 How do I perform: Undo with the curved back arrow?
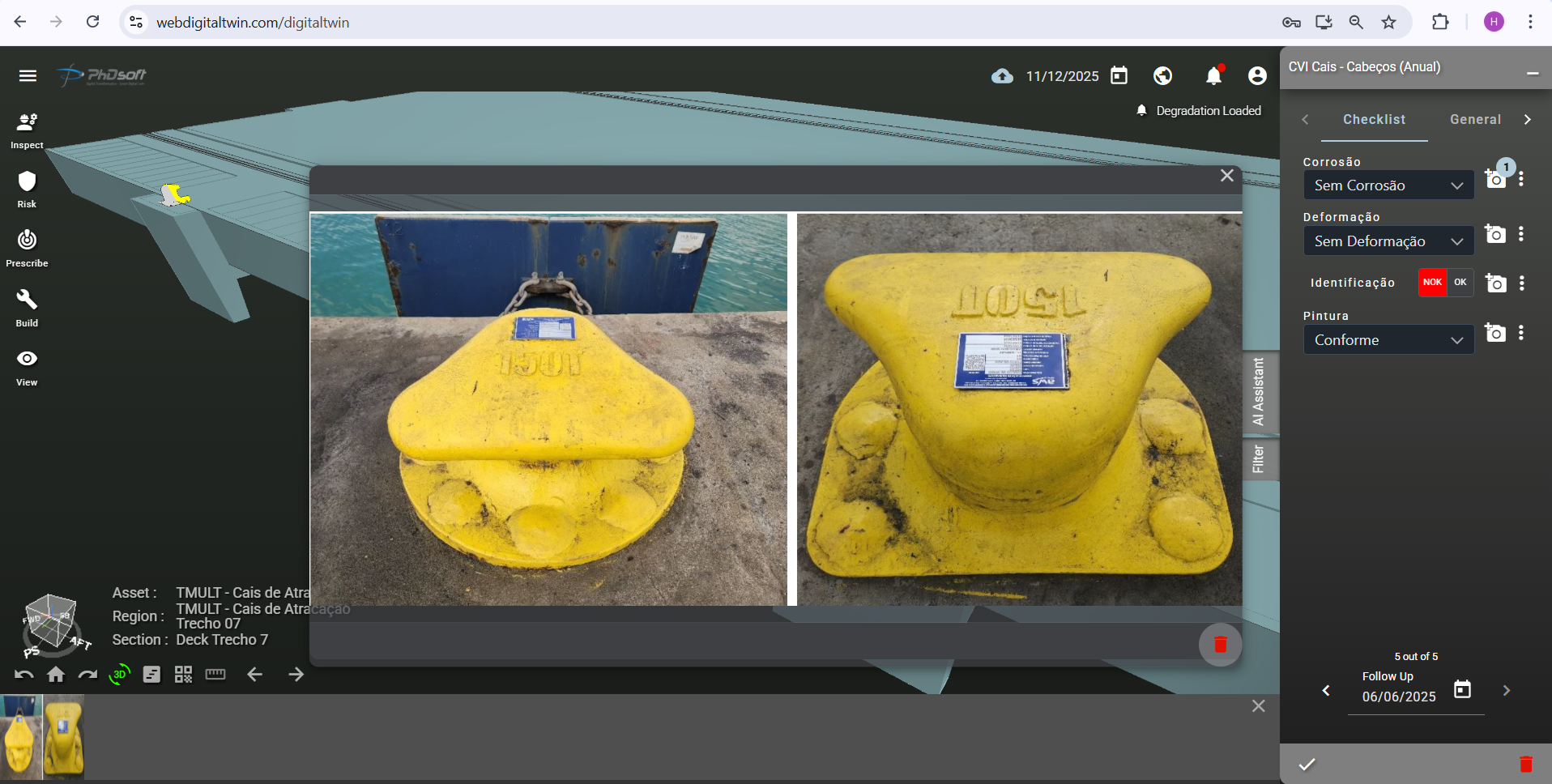[x=23, y=675]
